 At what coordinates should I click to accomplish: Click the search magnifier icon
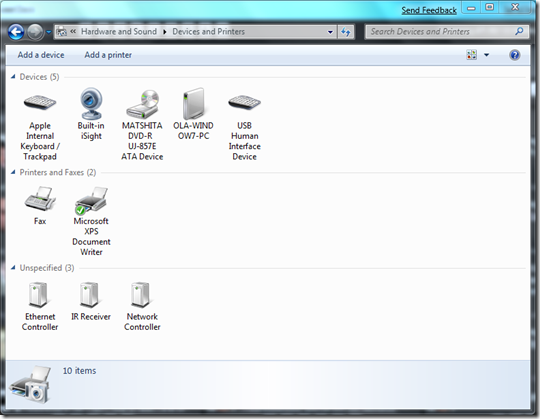[519, 31]
